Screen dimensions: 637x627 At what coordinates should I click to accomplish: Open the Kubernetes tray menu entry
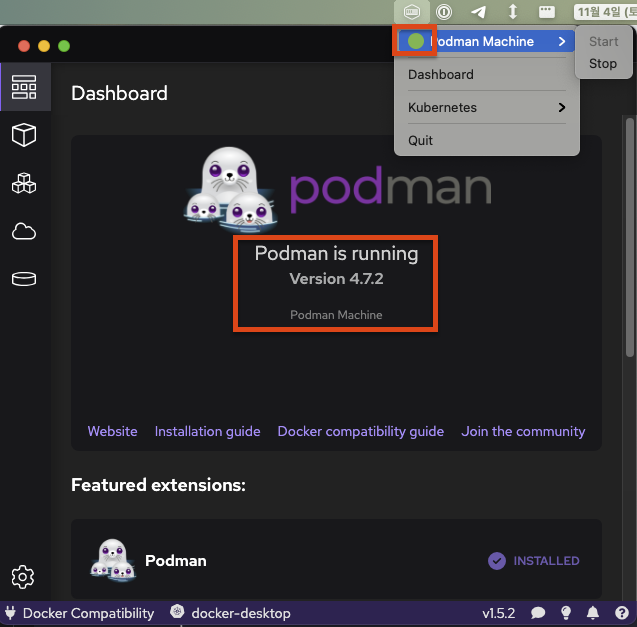pos(487,107)
